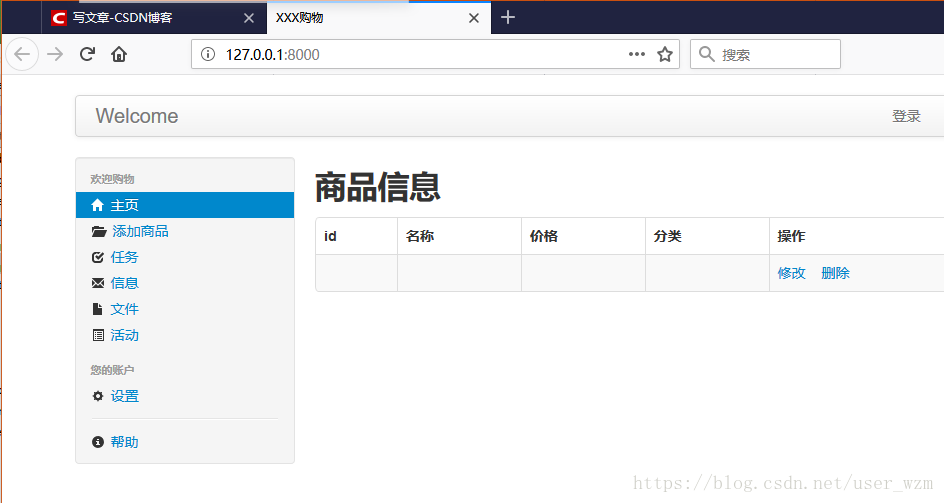944x503 pixels.
Task: Select 主页 in the sidebar
Action: 185,205
